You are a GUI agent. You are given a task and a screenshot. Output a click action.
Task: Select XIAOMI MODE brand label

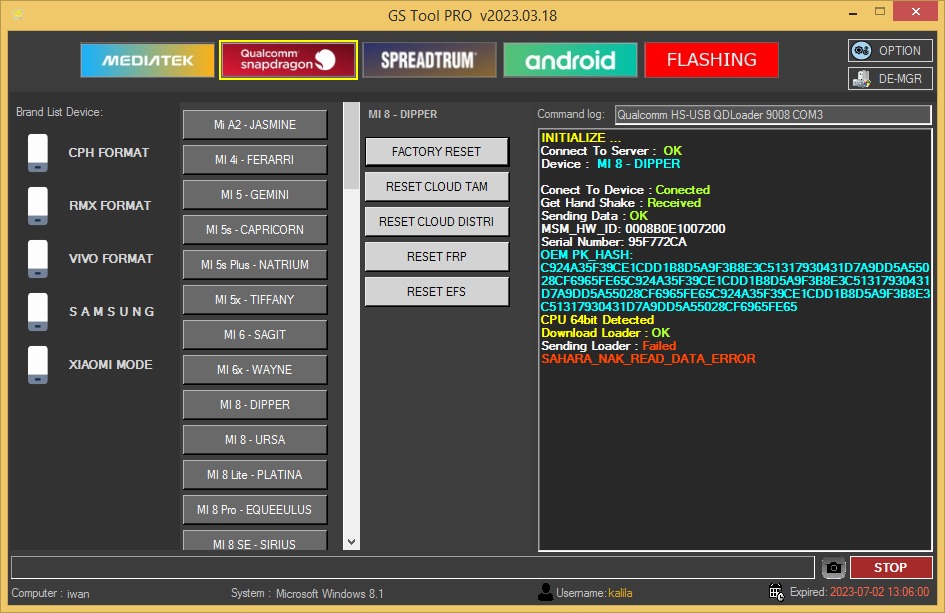click(110, 365)
